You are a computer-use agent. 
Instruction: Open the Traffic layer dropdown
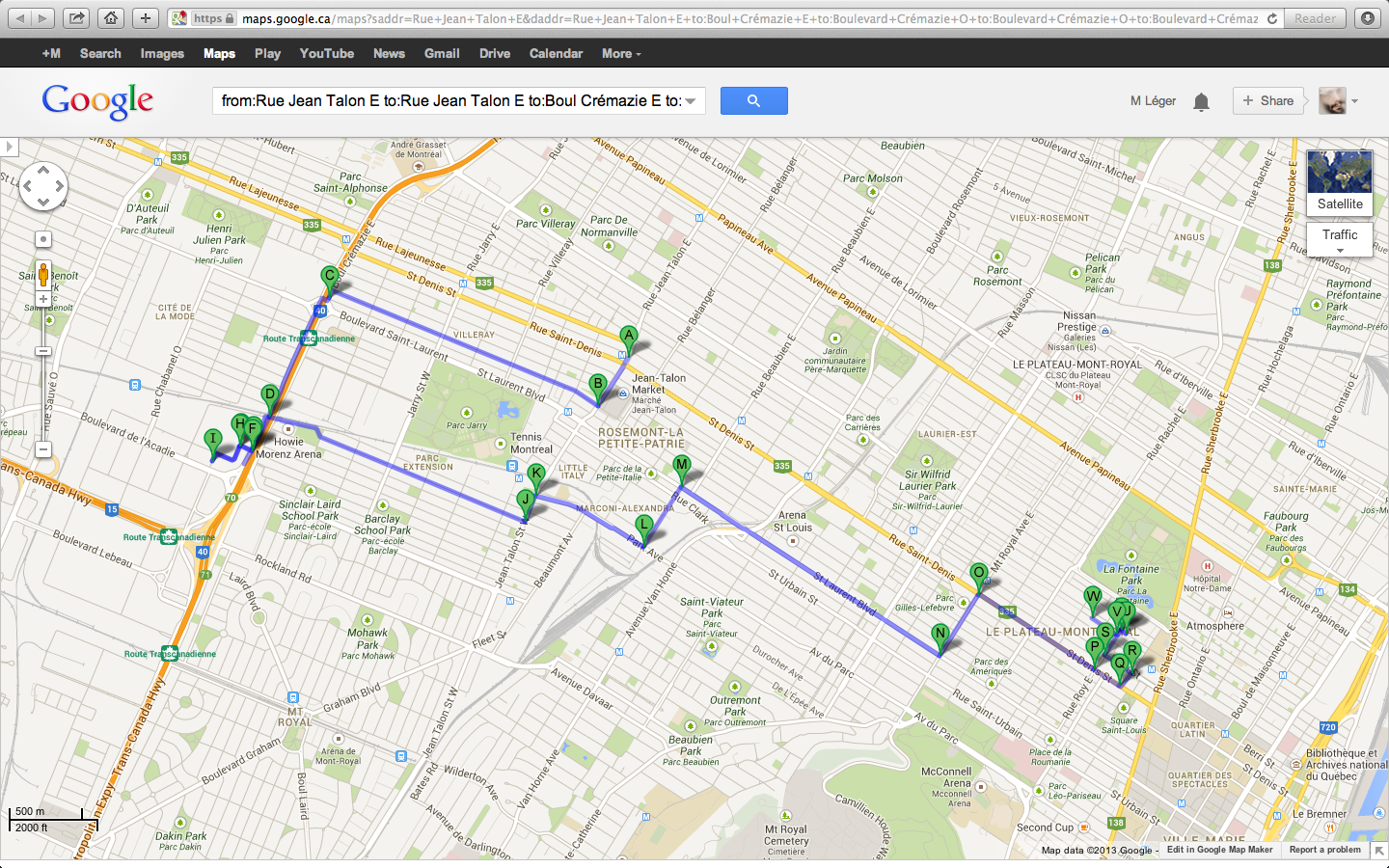1340,240
